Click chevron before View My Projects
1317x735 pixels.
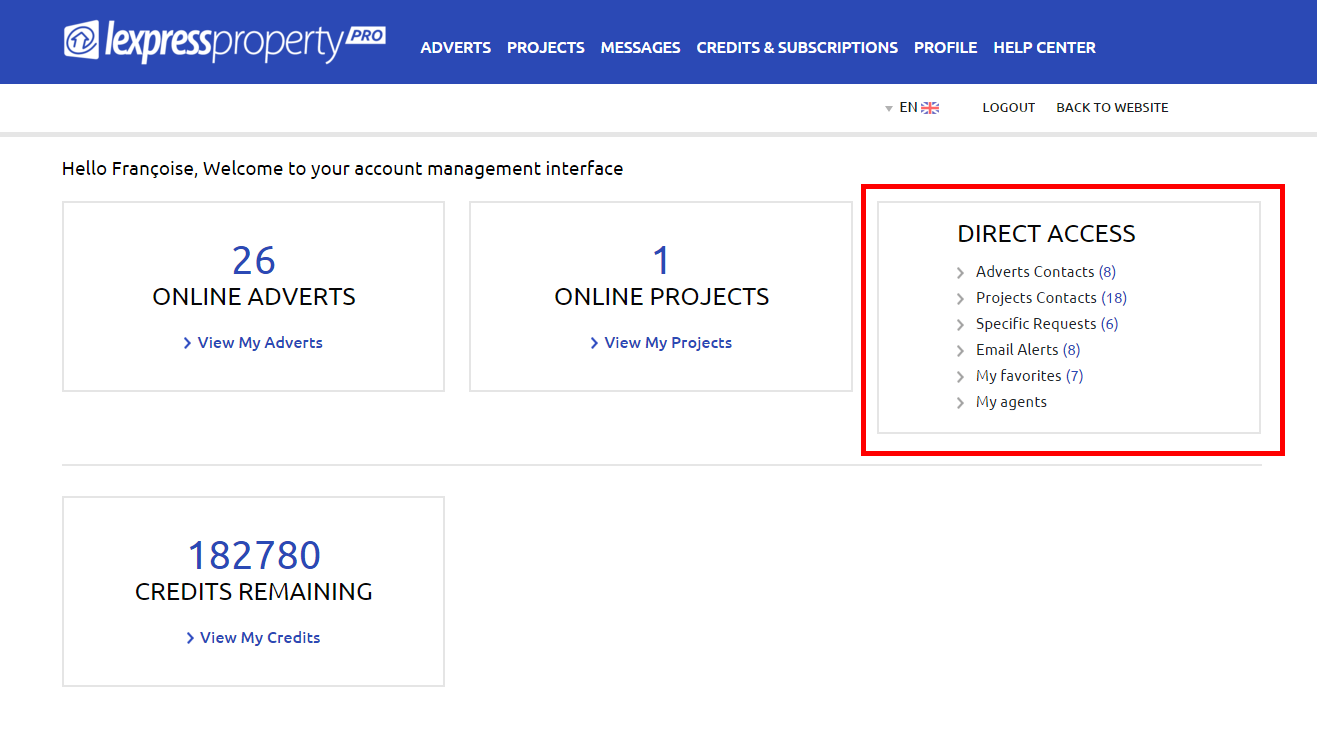tap(594, 343)
